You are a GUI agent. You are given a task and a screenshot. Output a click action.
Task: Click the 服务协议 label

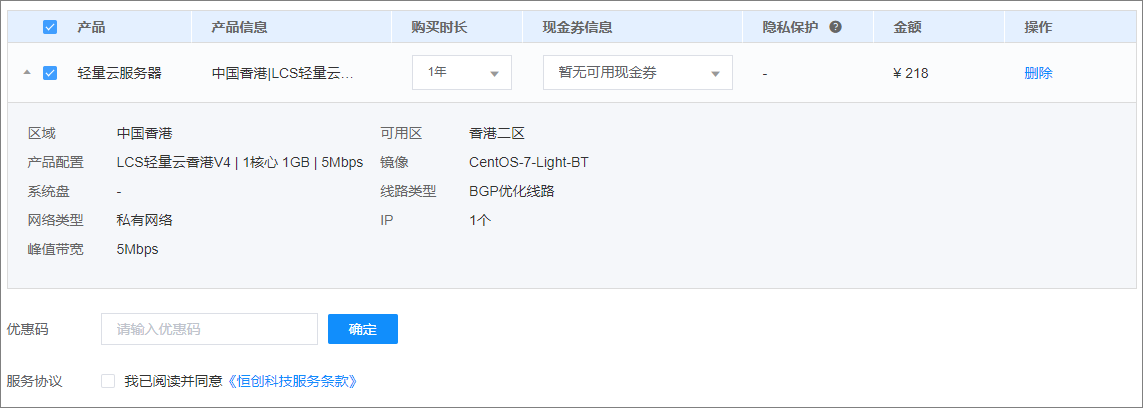coord(34,381)
